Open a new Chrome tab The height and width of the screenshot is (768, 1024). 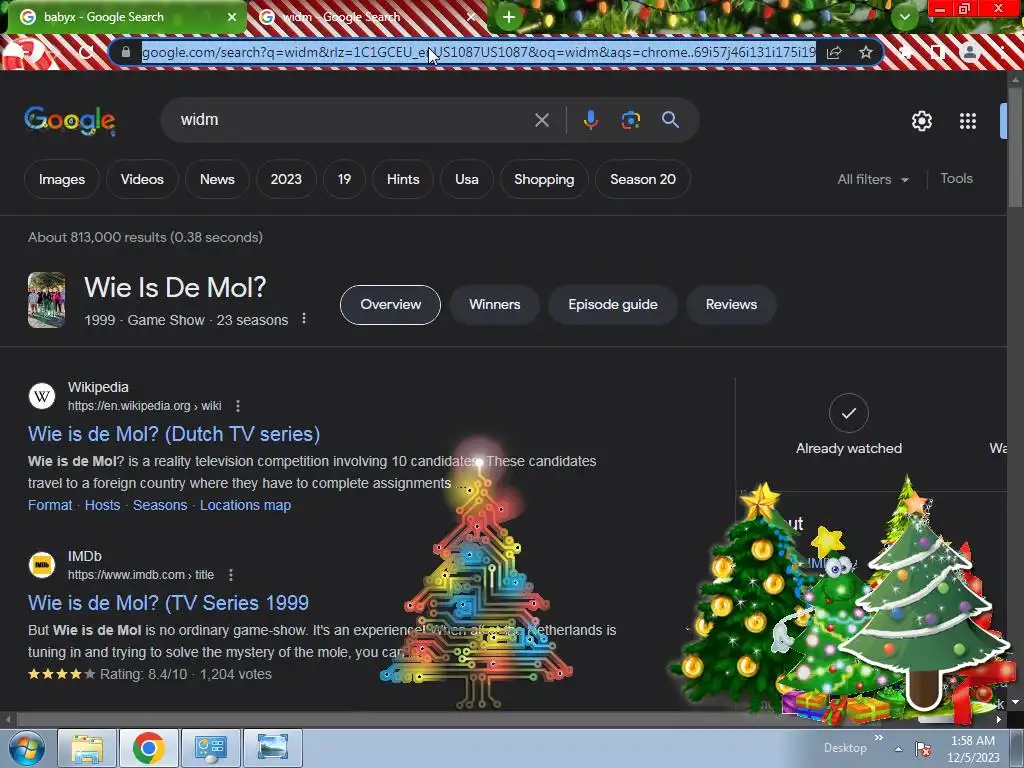(509, 18)
